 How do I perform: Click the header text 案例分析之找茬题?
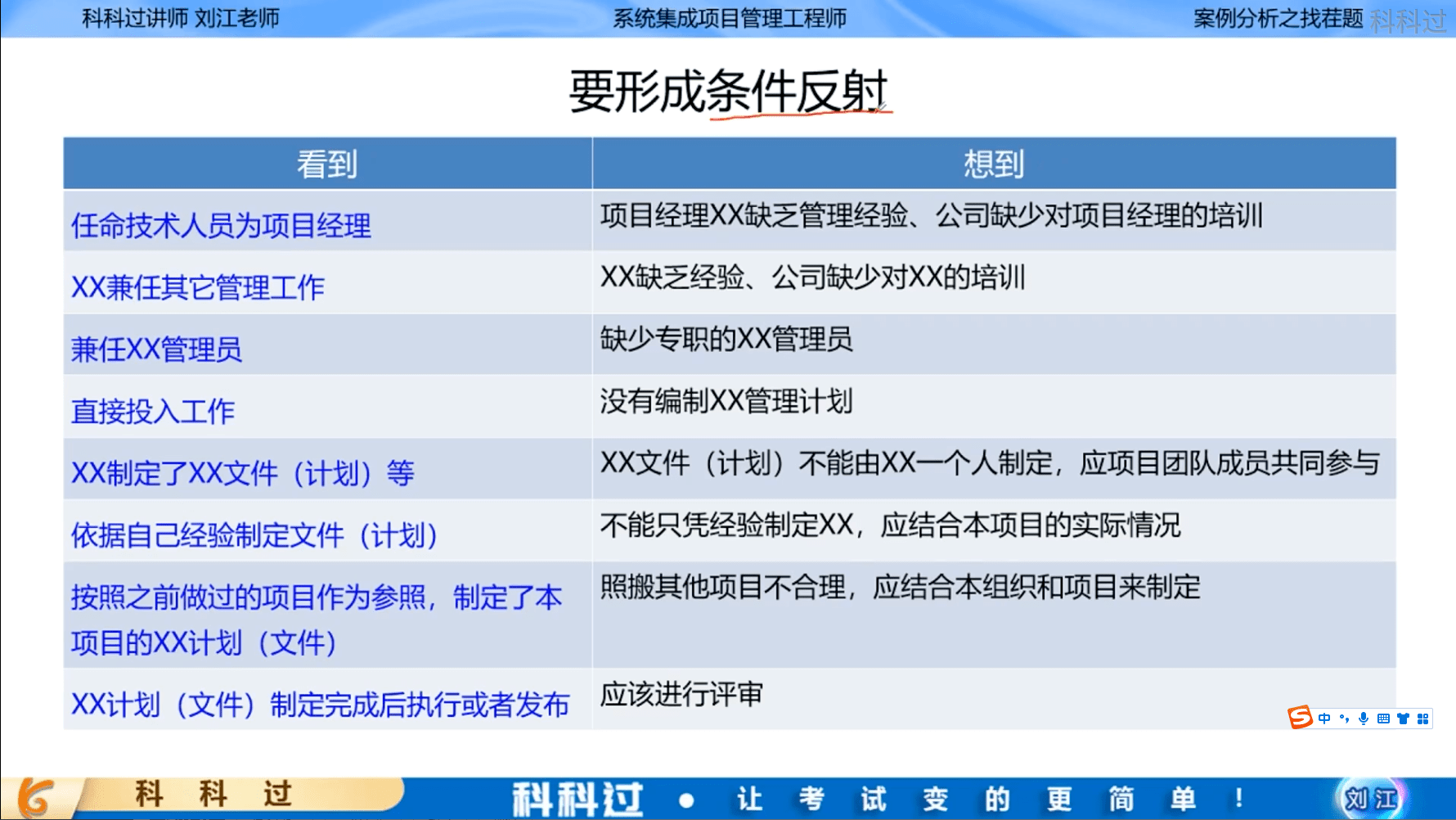[x=1278, y=18]
